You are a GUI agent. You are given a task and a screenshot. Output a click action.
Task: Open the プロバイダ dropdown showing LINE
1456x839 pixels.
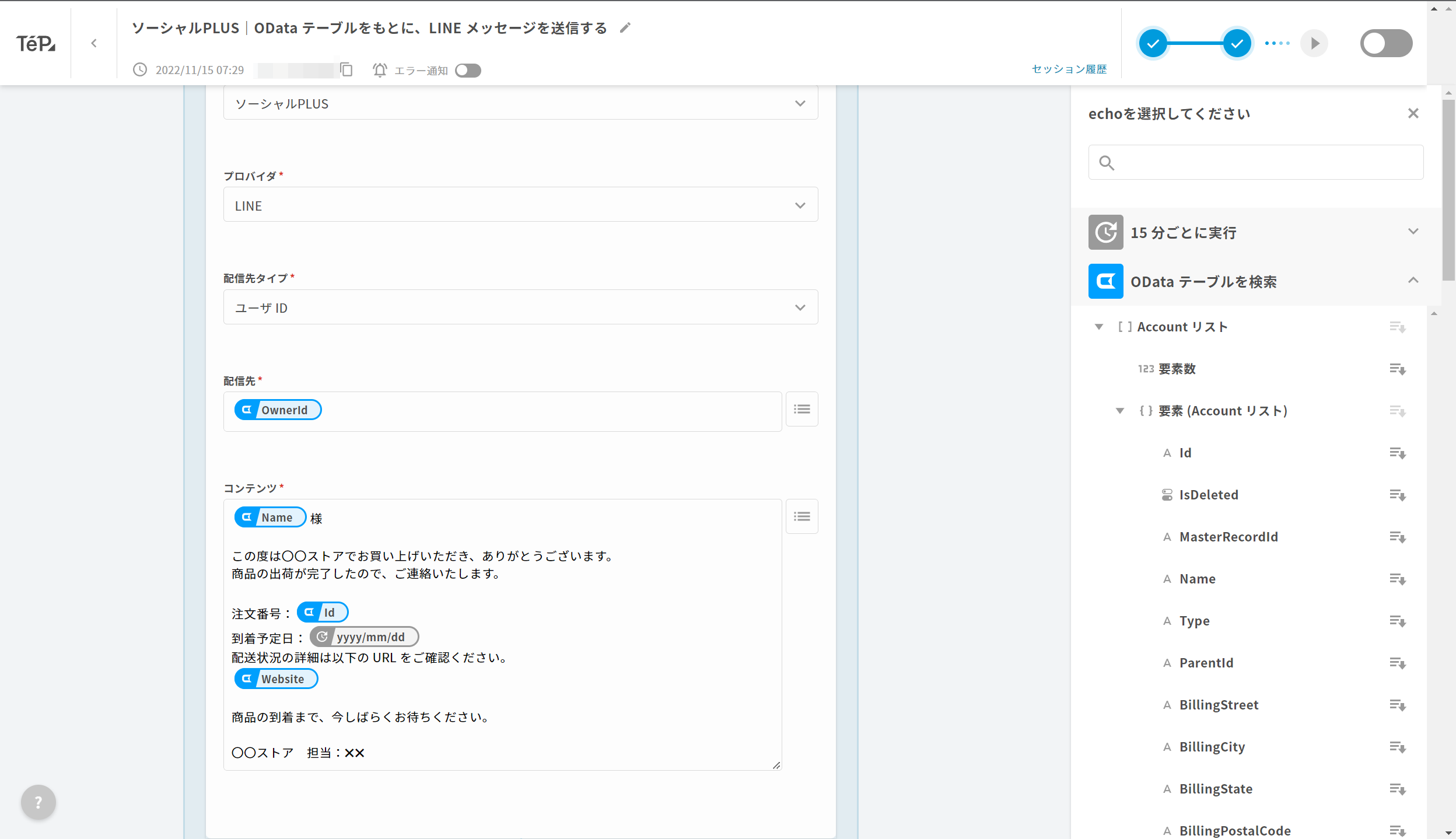click(x=800, y=205)
